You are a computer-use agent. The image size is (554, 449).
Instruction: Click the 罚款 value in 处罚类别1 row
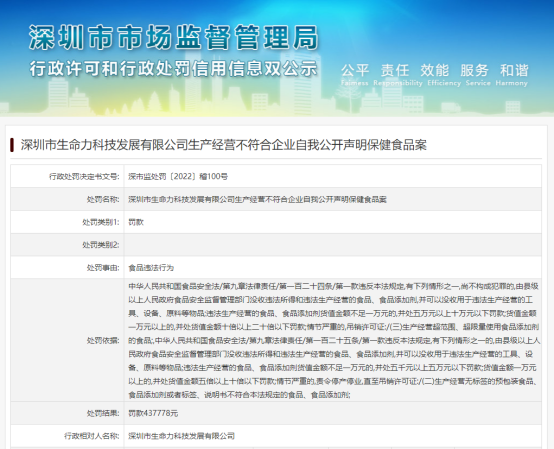136,222
